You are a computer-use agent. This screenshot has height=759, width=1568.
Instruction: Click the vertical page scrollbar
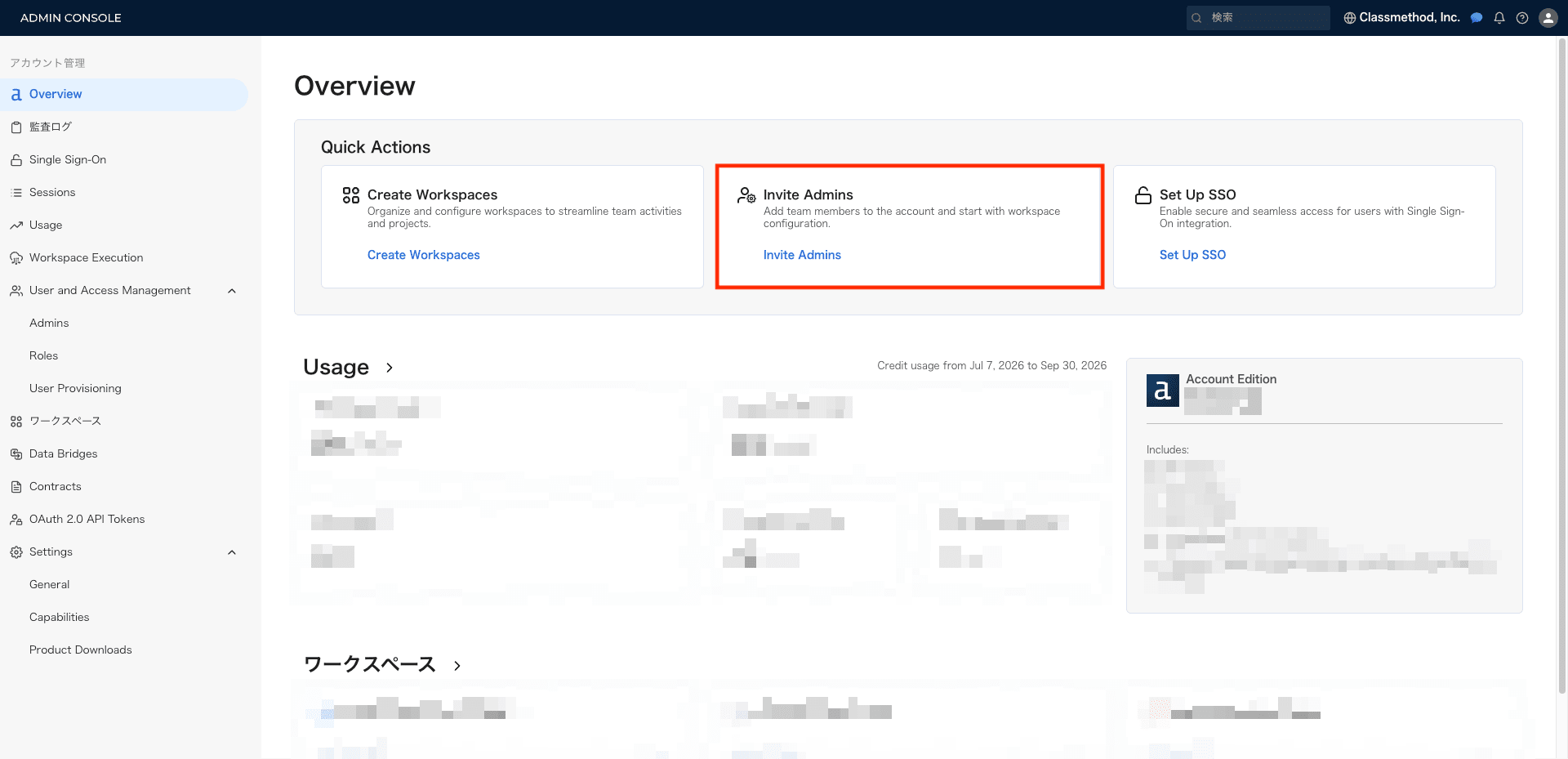click(x=1561, y=366)
